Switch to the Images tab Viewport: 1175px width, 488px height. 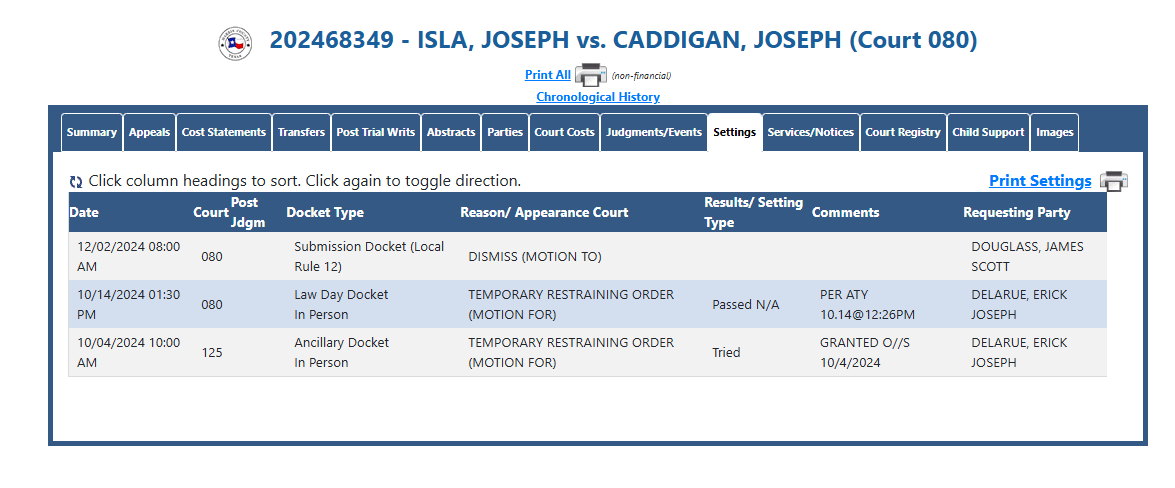(x=1054, y=133)
